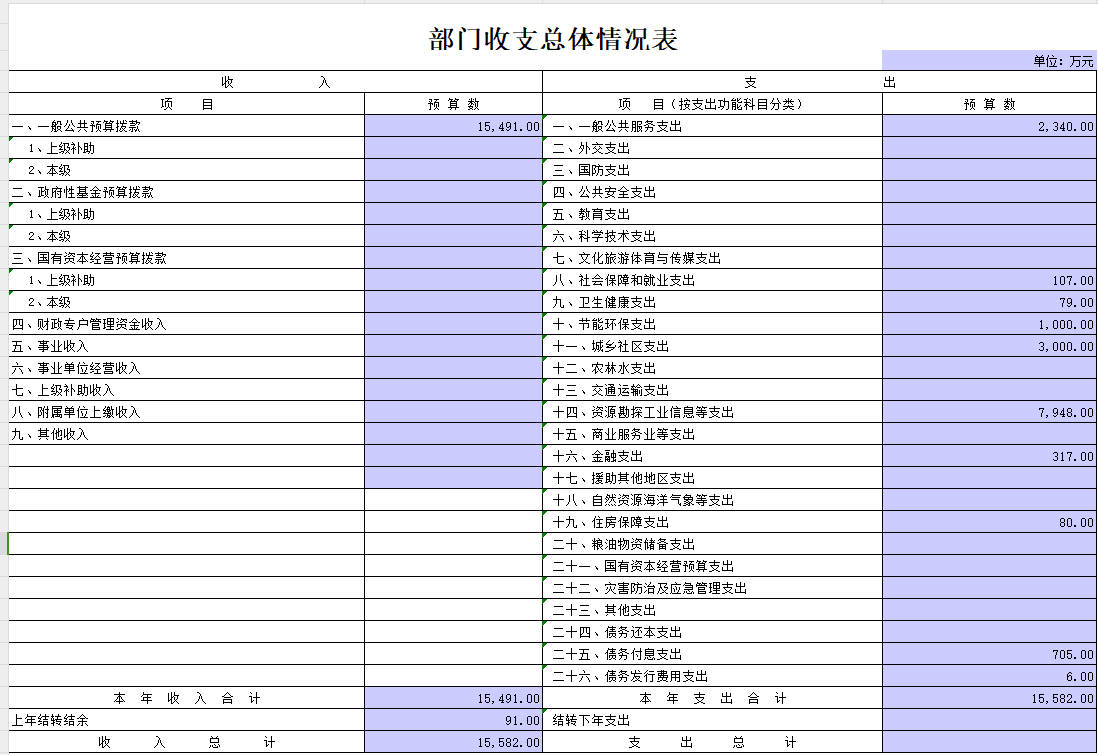Select the 二十一、国有资本经营预算支出 cell
This screenshot has height=755, width=1098.
coord(712,566)
